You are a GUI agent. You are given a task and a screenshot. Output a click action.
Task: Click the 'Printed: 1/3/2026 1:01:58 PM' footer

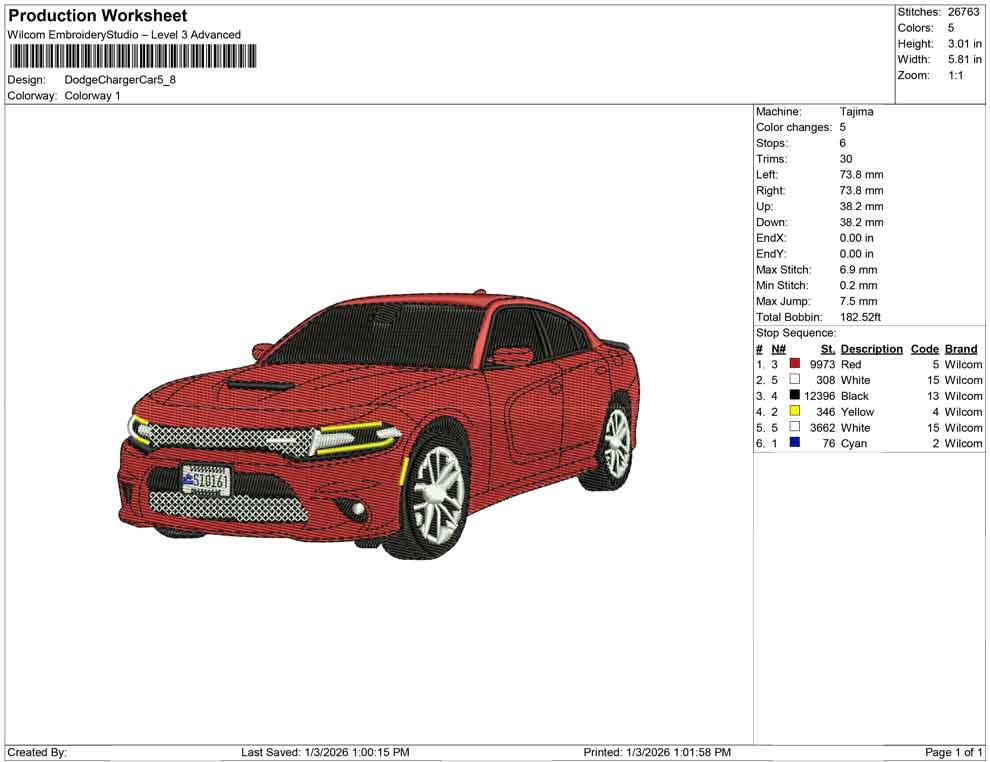(657, 752)
